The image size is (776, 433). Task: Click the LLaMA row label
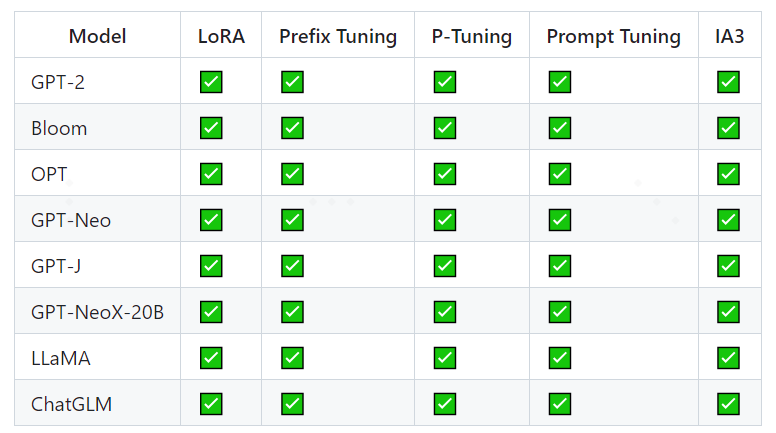coord(61,358)
